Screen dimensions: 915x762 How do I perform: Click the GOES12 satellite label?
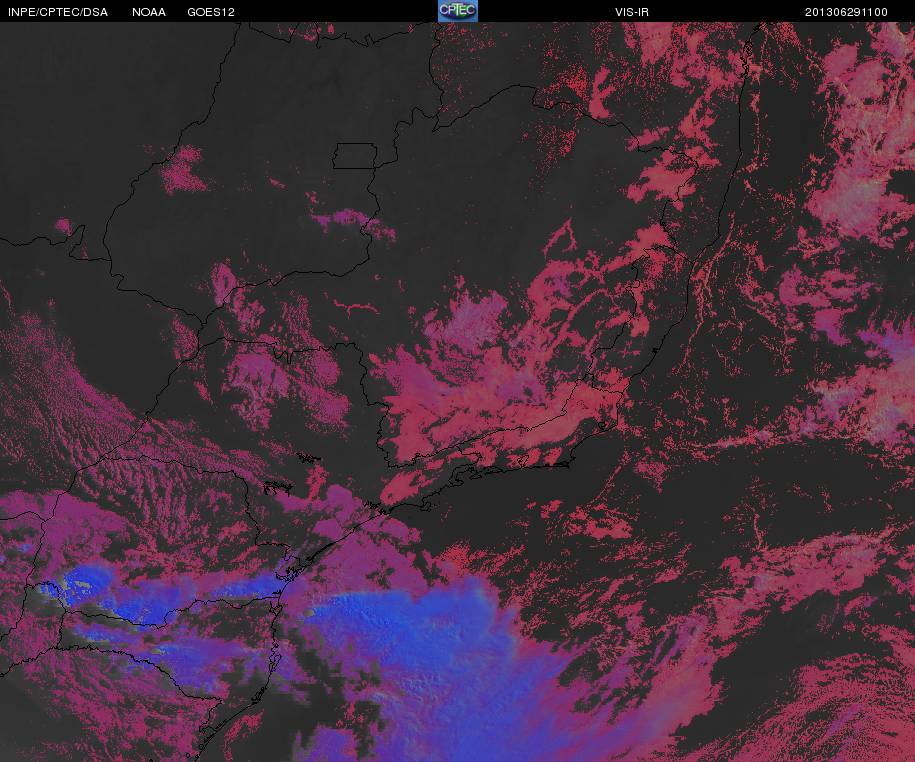click(x=211, y=12)
